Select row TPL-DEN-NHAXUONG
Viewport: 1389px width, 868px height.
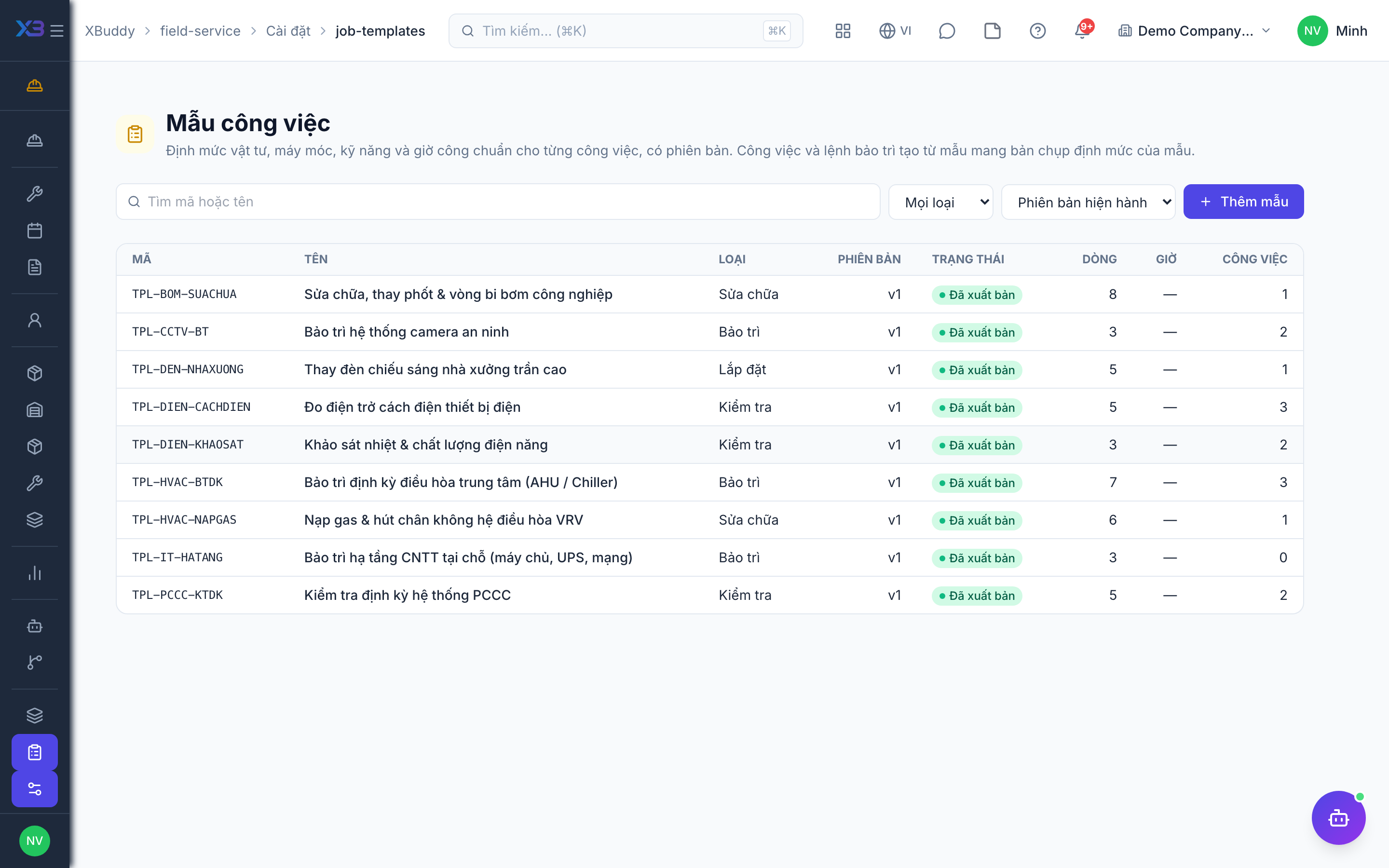click(709, 369)
